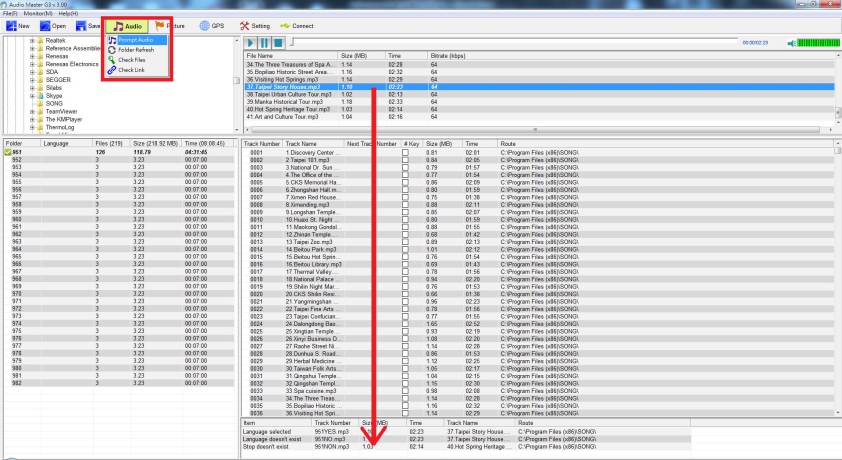Play the selected audio file
The width and height of the screenshot is (842, 460).
(x=250, y=42)
